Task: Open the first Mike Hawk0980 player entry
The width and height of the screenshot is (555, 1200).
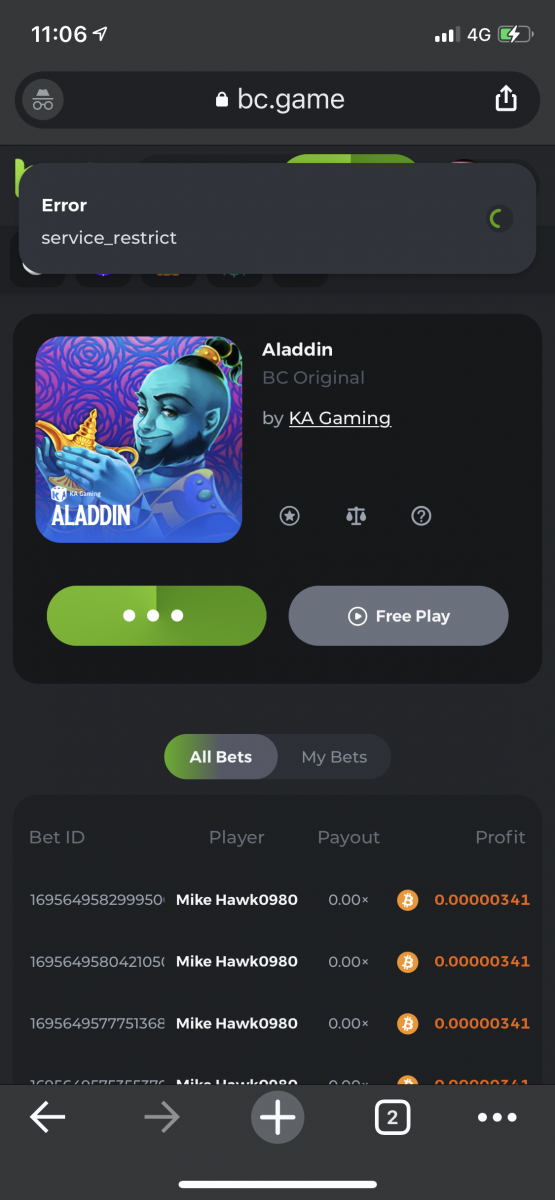Action: click(237, 900)
